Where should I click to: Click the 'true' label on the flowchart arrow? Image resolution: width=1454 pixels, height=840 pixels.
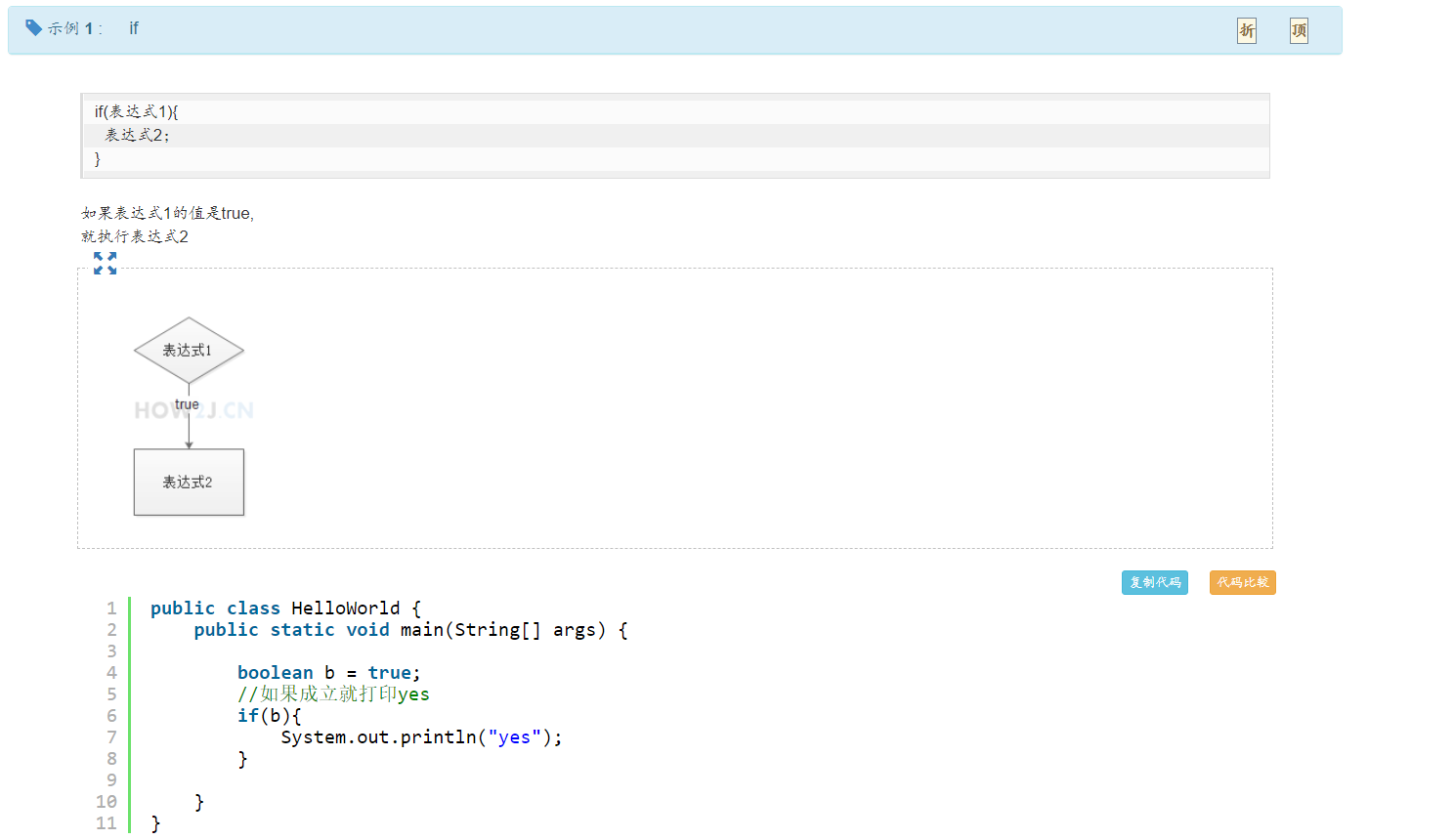tap(187, 404)
